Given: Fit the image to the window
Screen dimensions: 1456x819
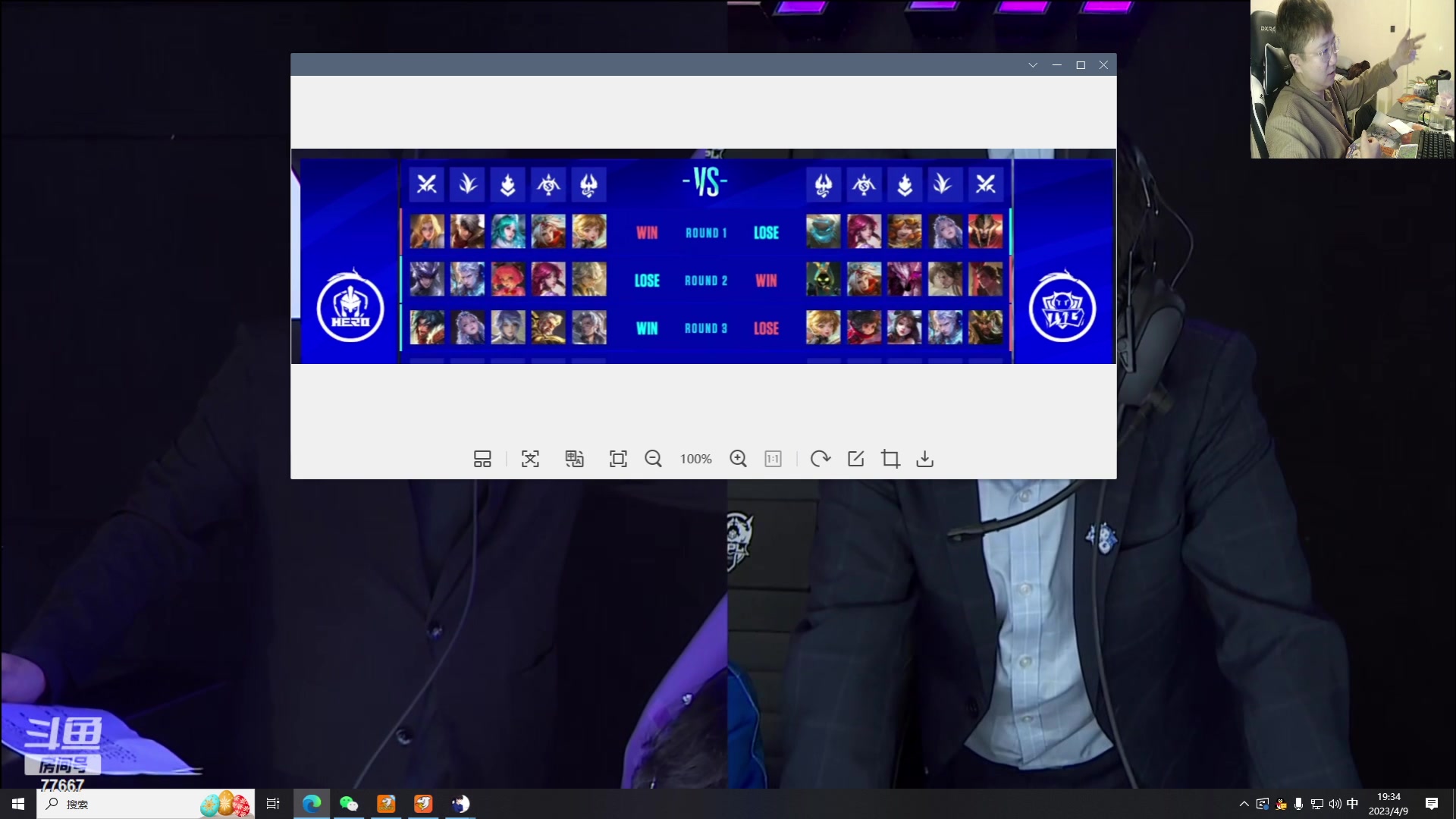Looking at the screenshot, I should 618,459.
